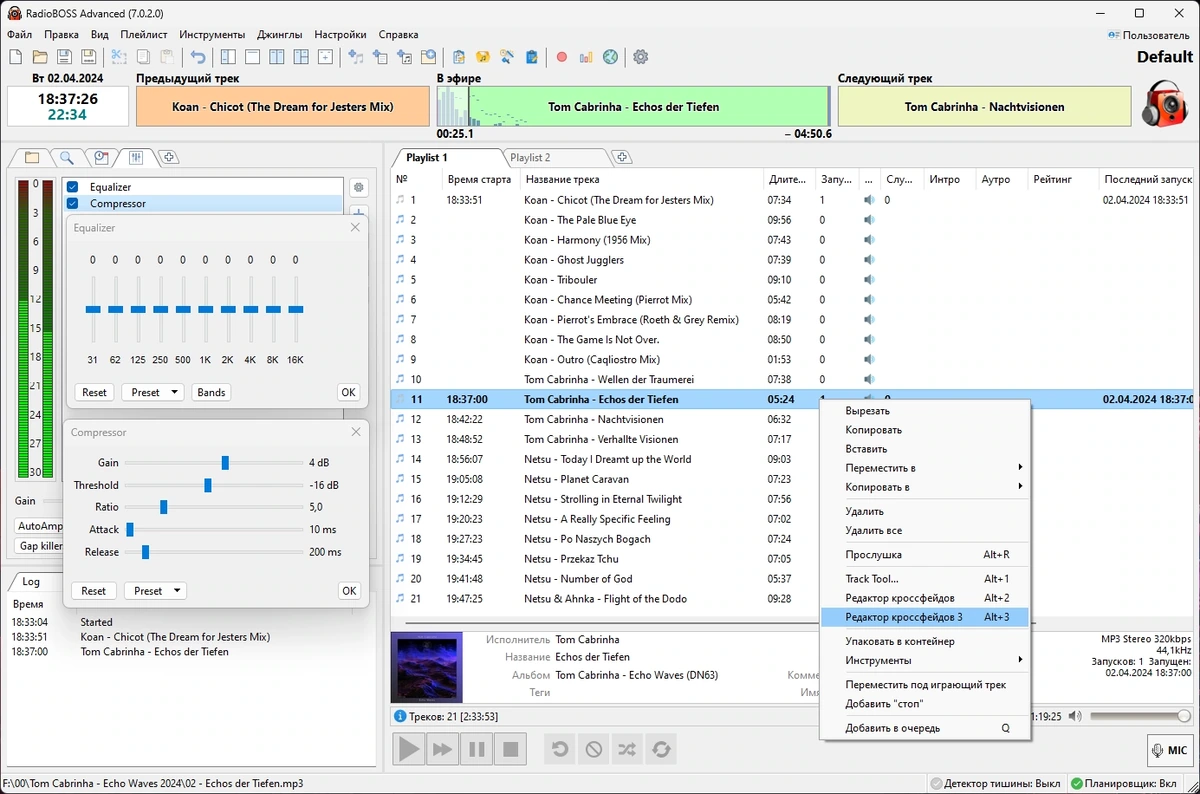
Task: Open the user 'Пользователь' selector
Action: pos(1148,35)
